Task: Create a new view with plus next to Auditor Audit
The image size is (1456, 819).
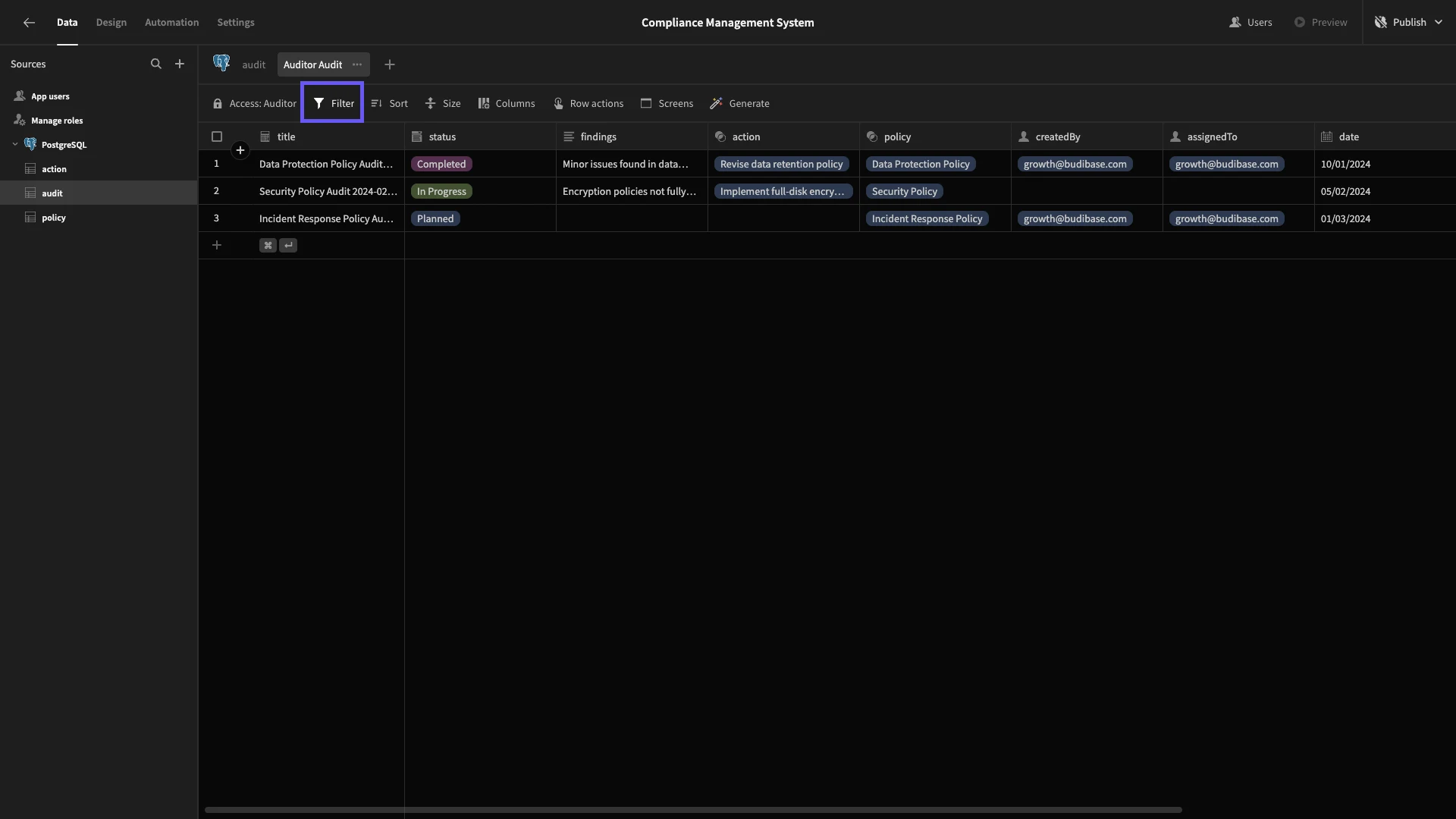Action: pos(390,65)
